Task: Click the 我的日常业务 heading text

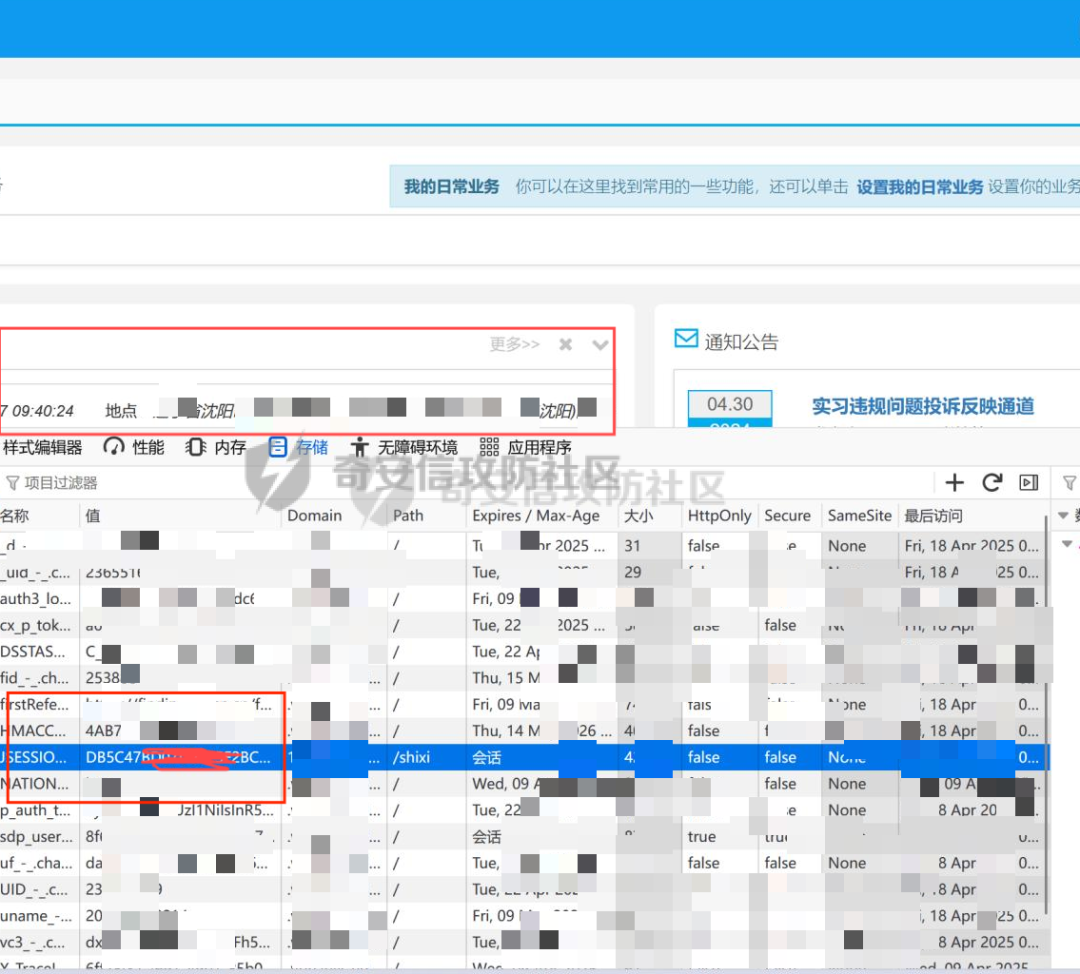Action: point(451,187)
